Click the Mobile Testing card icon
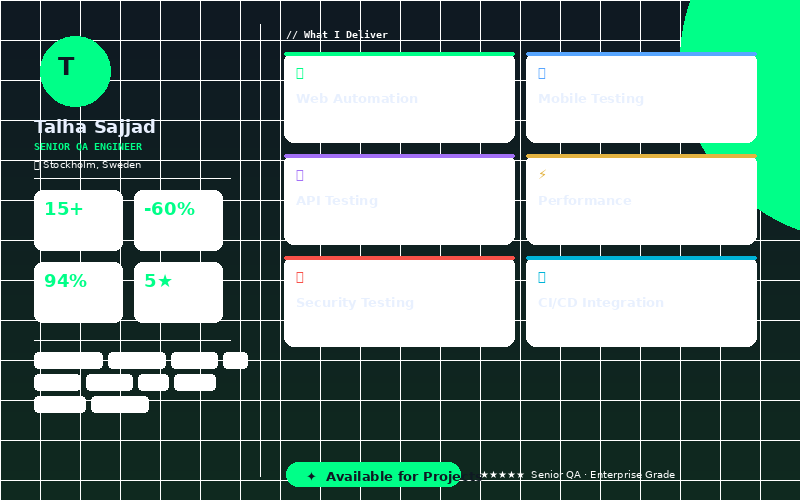The height and width of the screenshot is (500, 800). 541,73
